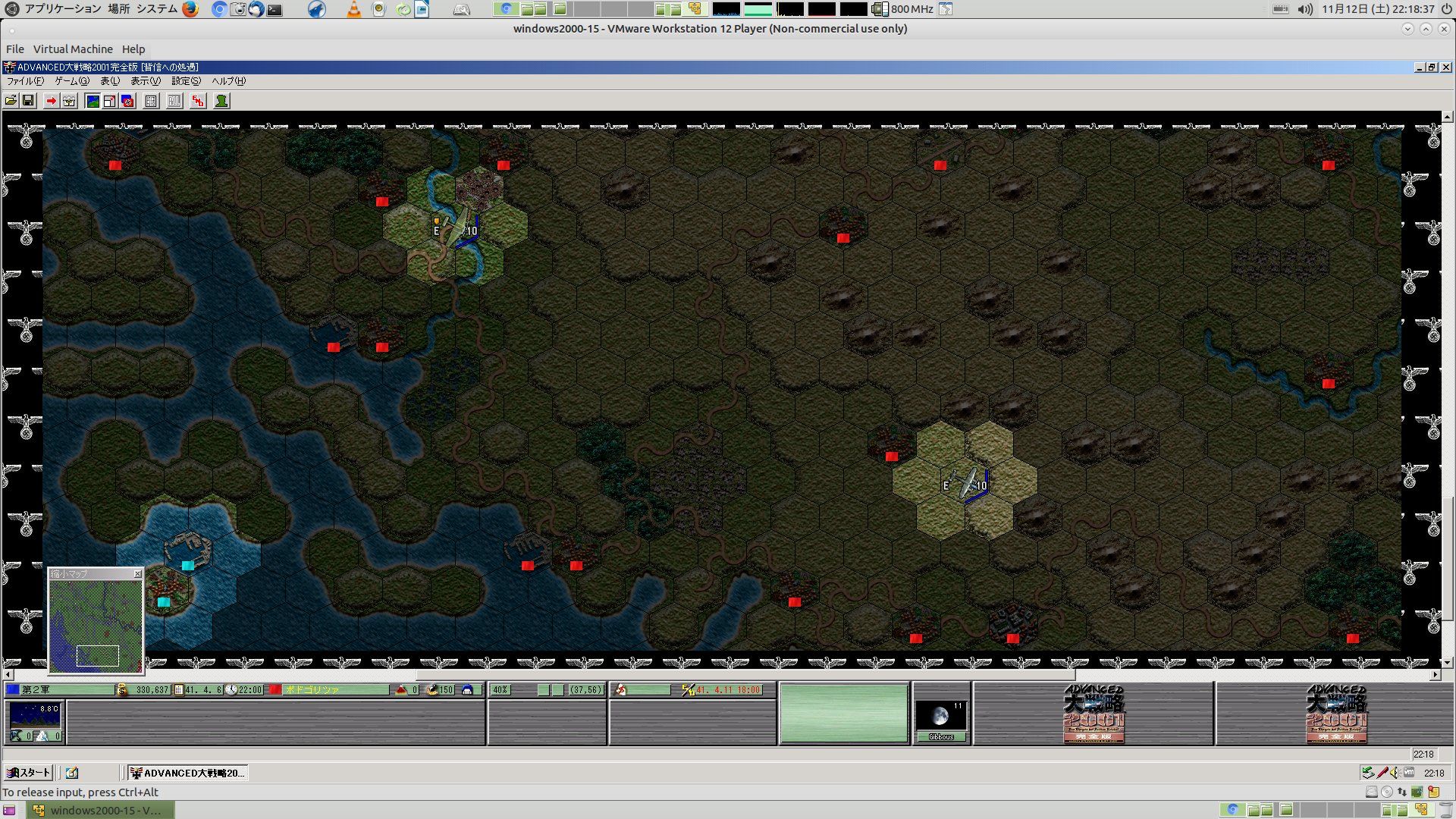The width and height of the screenshot is (1456, 819).
Task: Click the Advanced Daisenryaku 2001 logo panel on far right
Action: [x=1335, y=714]
